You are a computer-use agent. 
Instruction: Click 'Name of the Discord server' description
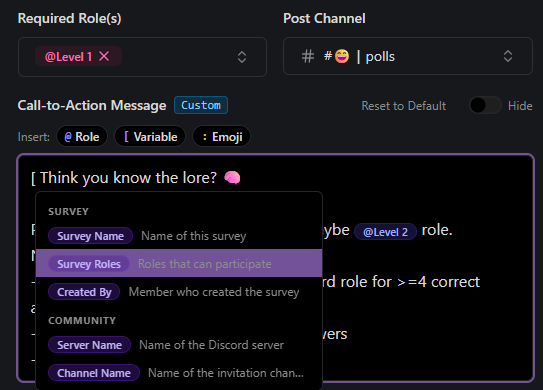click(x=211, y=345)
